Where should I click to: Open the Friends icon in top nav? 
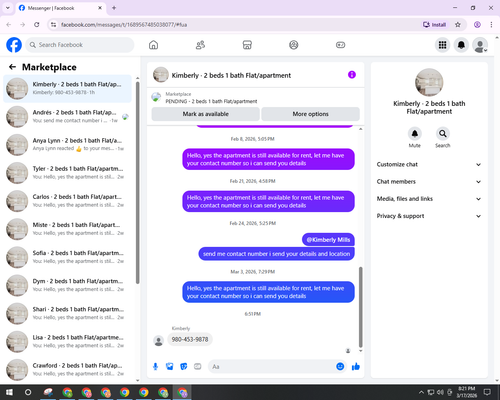pyautogui.click(x=200, y=45)
